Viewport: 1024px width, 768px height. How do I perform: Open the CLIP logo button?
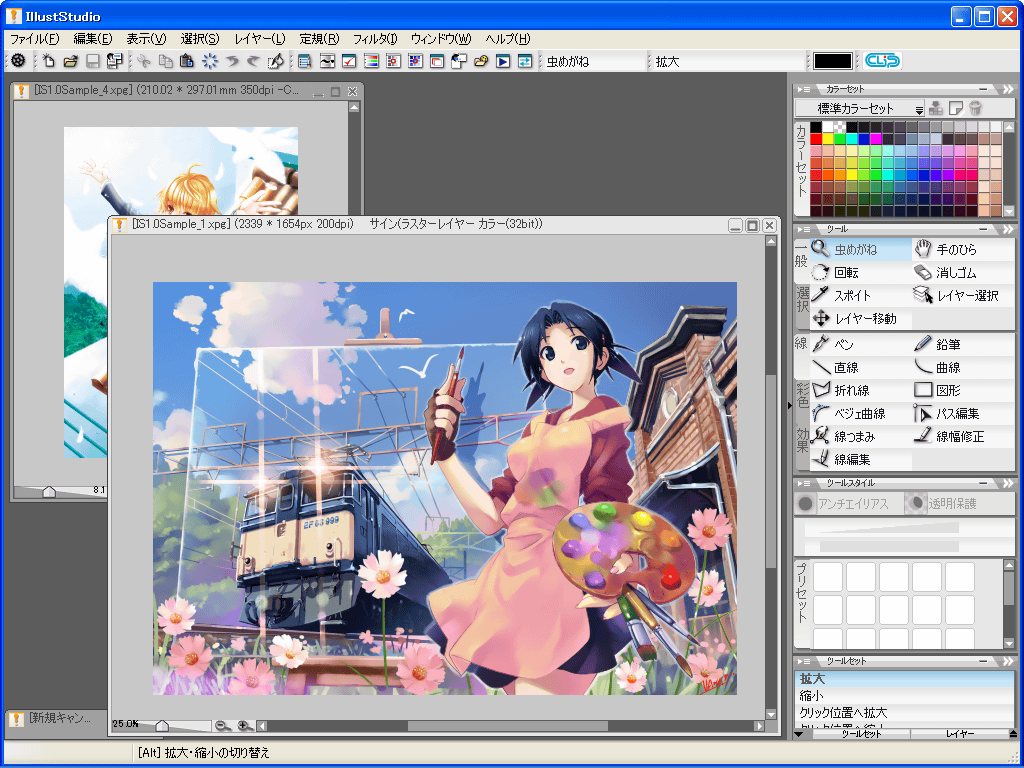(x=882, y=61)
